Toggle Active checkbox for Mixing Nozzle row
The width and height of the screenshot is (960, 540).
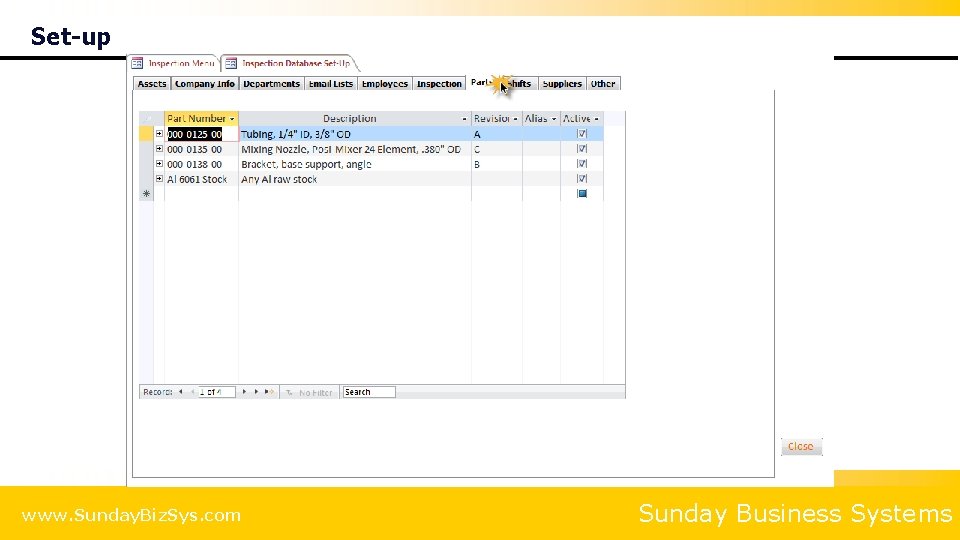click(582, 149)
